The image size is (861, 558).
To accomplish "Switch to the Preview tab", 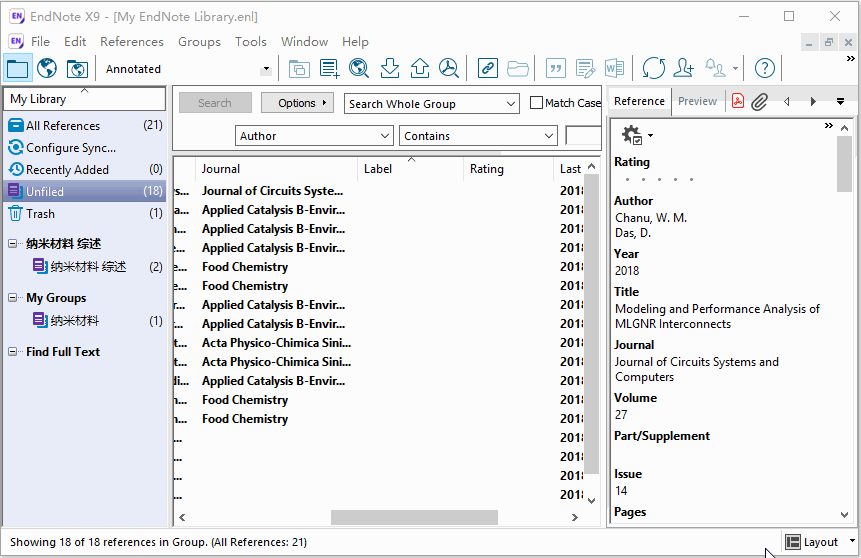I will click(697, 101).
